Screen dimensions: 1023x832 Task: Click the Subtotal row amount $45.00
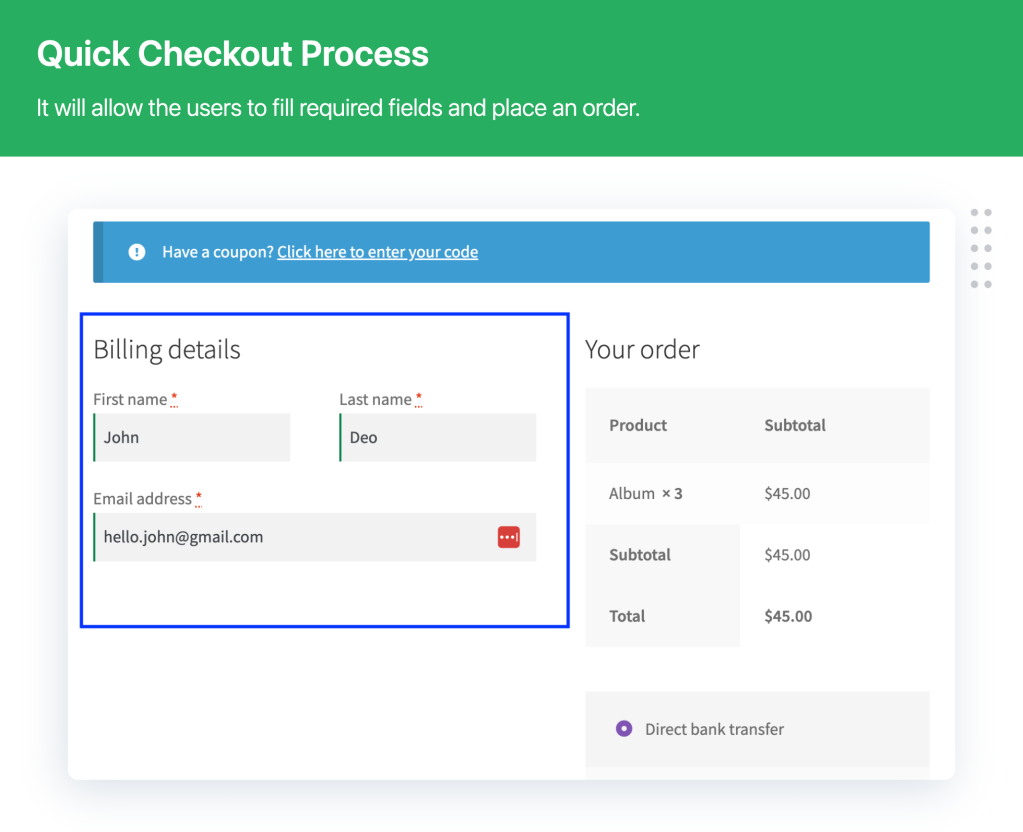pos(787,555)
